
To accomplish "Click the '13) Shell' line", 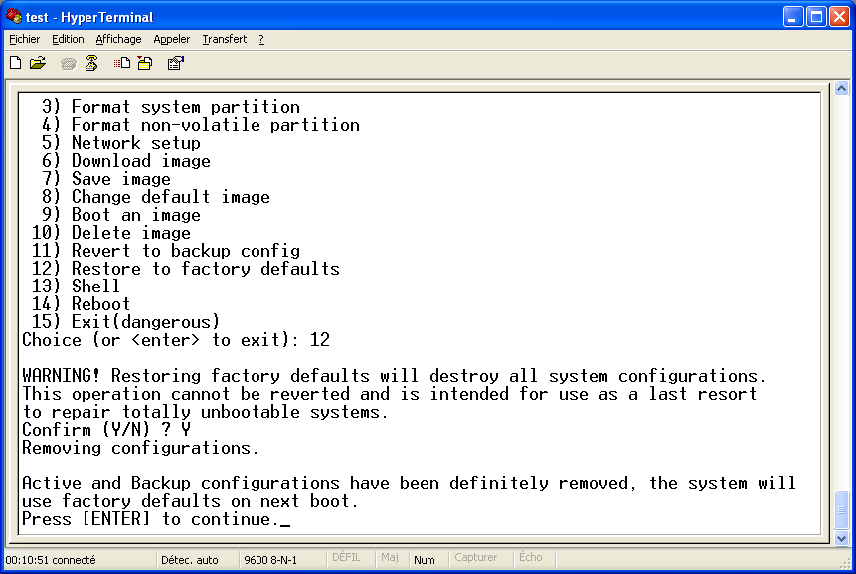I will (x=75, y=286).
